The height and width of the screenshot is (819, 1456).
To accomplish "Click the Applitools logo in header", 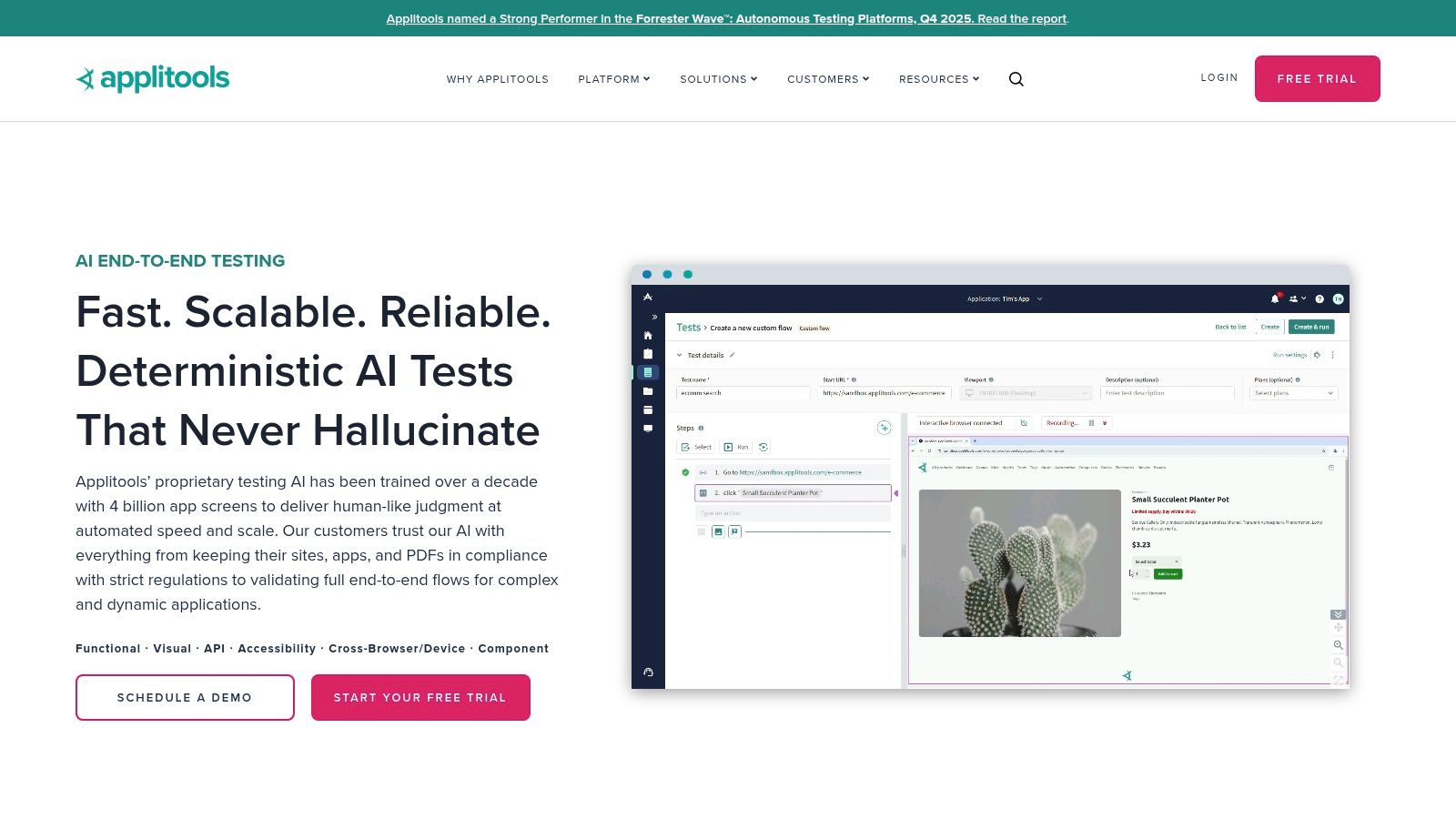I will pos(153,79).
